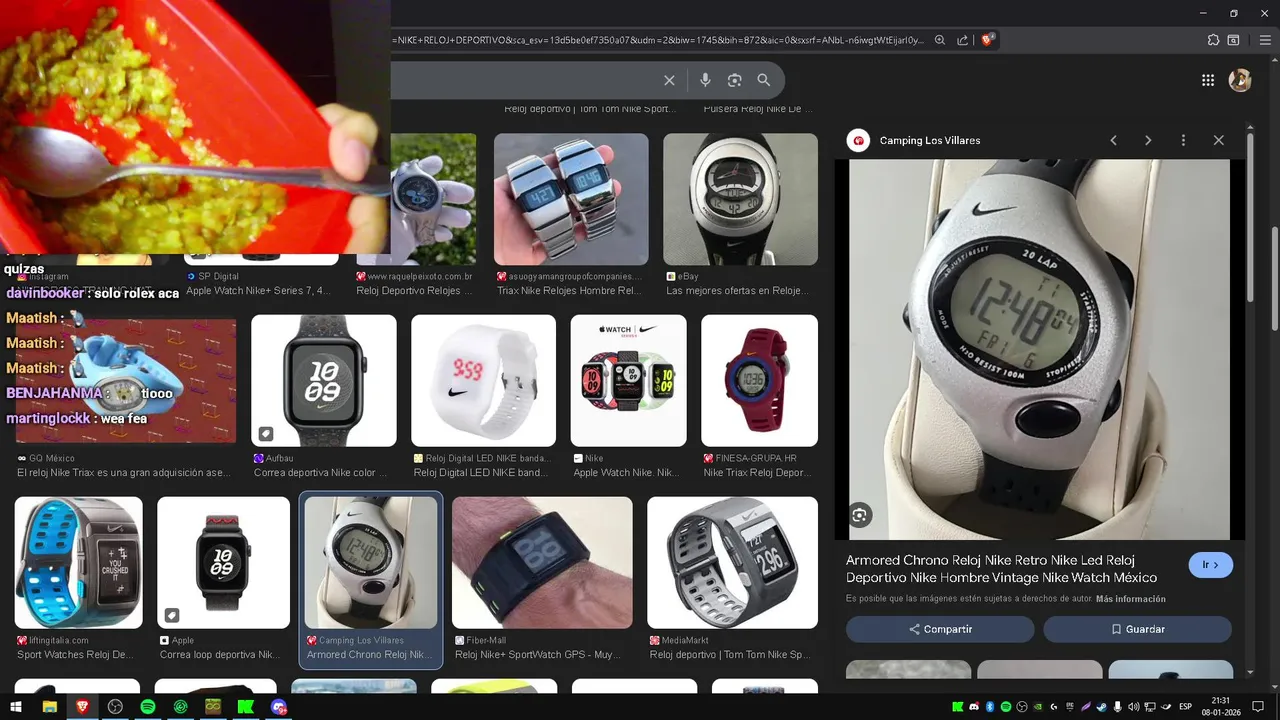Click the Bluetooth tray icon
This screenshot has width=1280, height=720.
(989, 707)
